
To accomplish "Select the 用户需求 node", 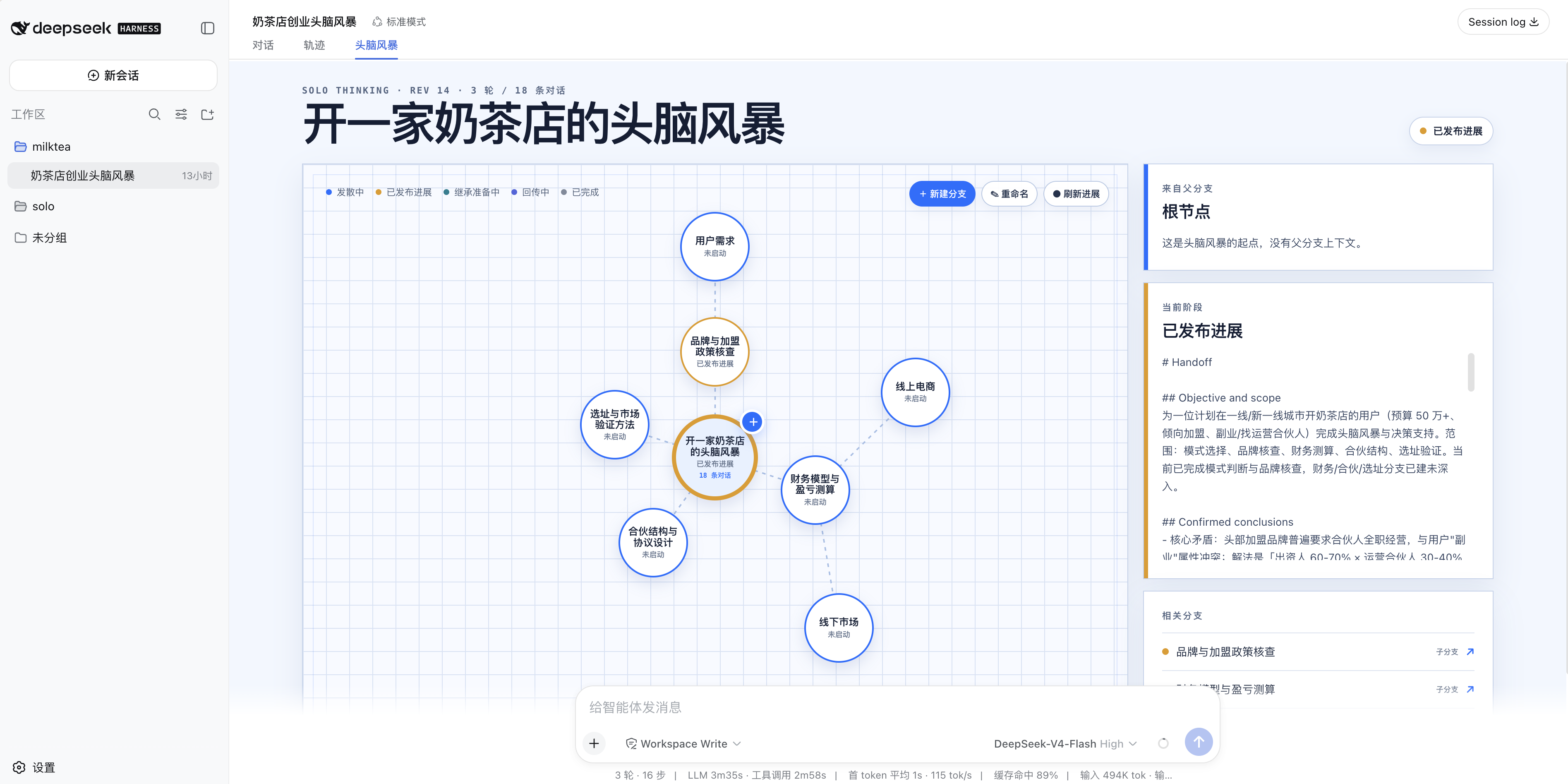I will 714,246.
